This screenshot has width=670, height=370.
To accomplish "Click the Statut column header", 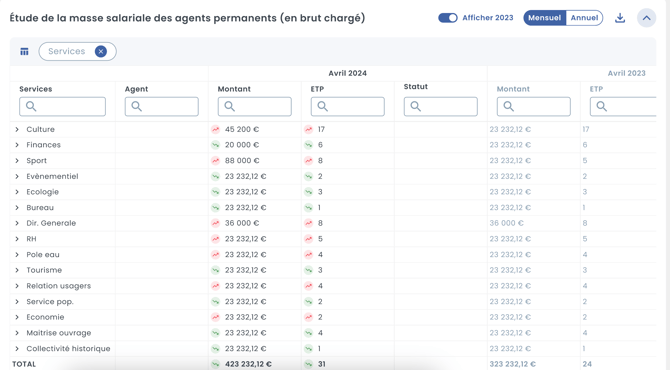I will point(416,87).
